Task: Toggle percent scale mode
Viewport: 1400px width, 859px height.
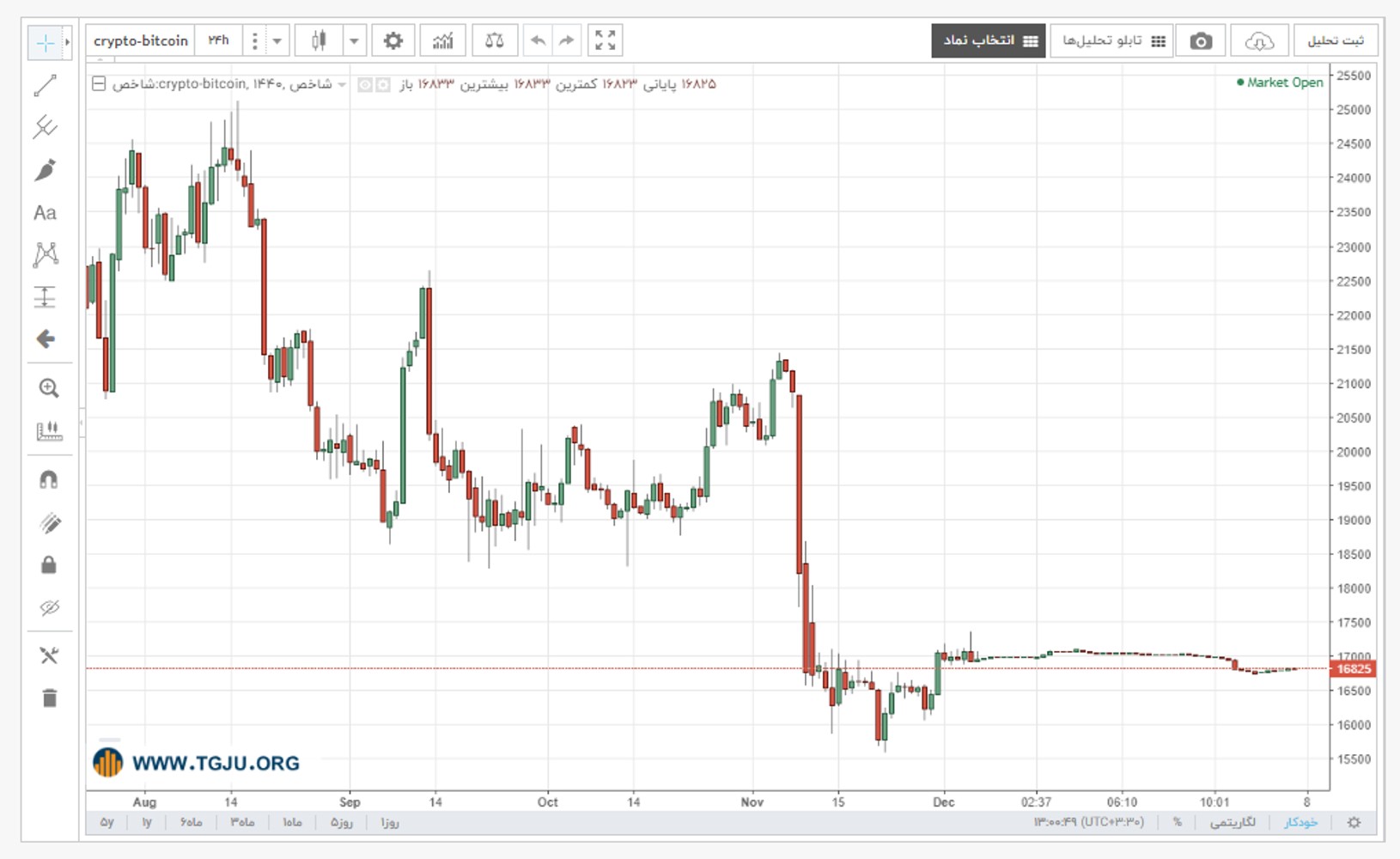Action: tap(1178, 822)
